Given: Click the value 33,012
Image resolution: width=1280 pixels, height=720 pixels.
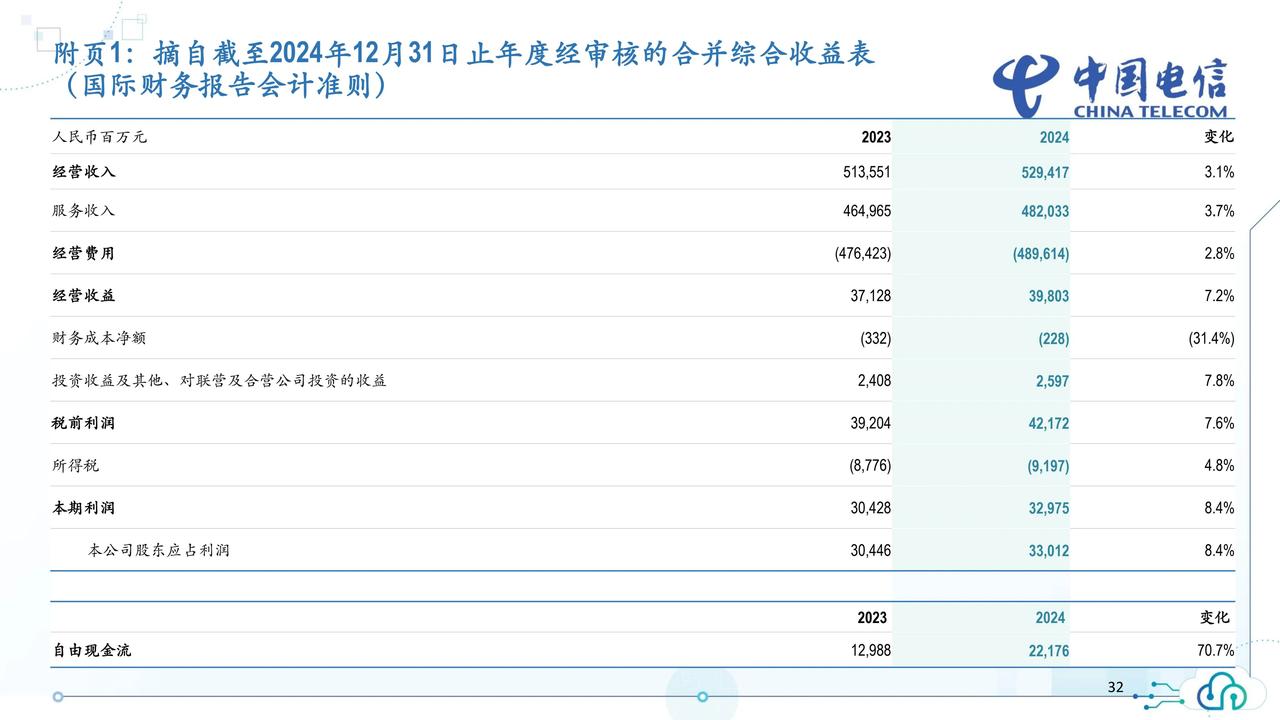Looking at the screenshot, I should pyautogui.click(x=1049, y=551).
